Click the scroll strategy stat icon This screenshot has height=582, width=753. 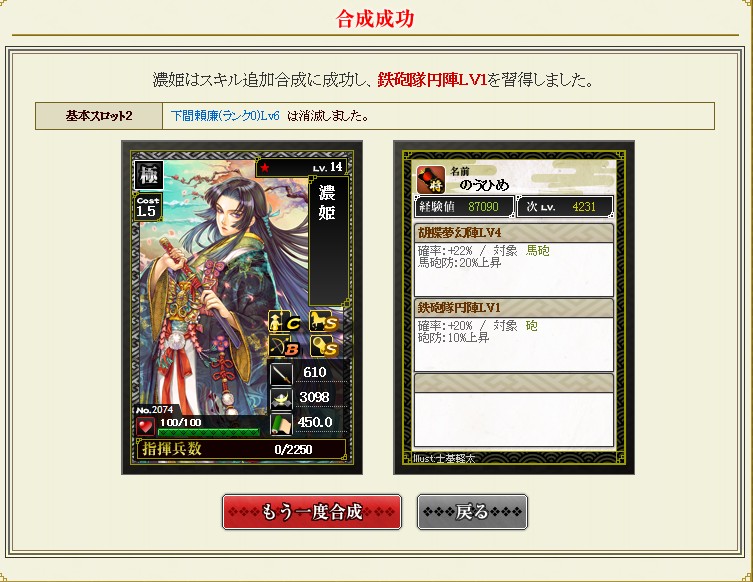tap(281, 424)
